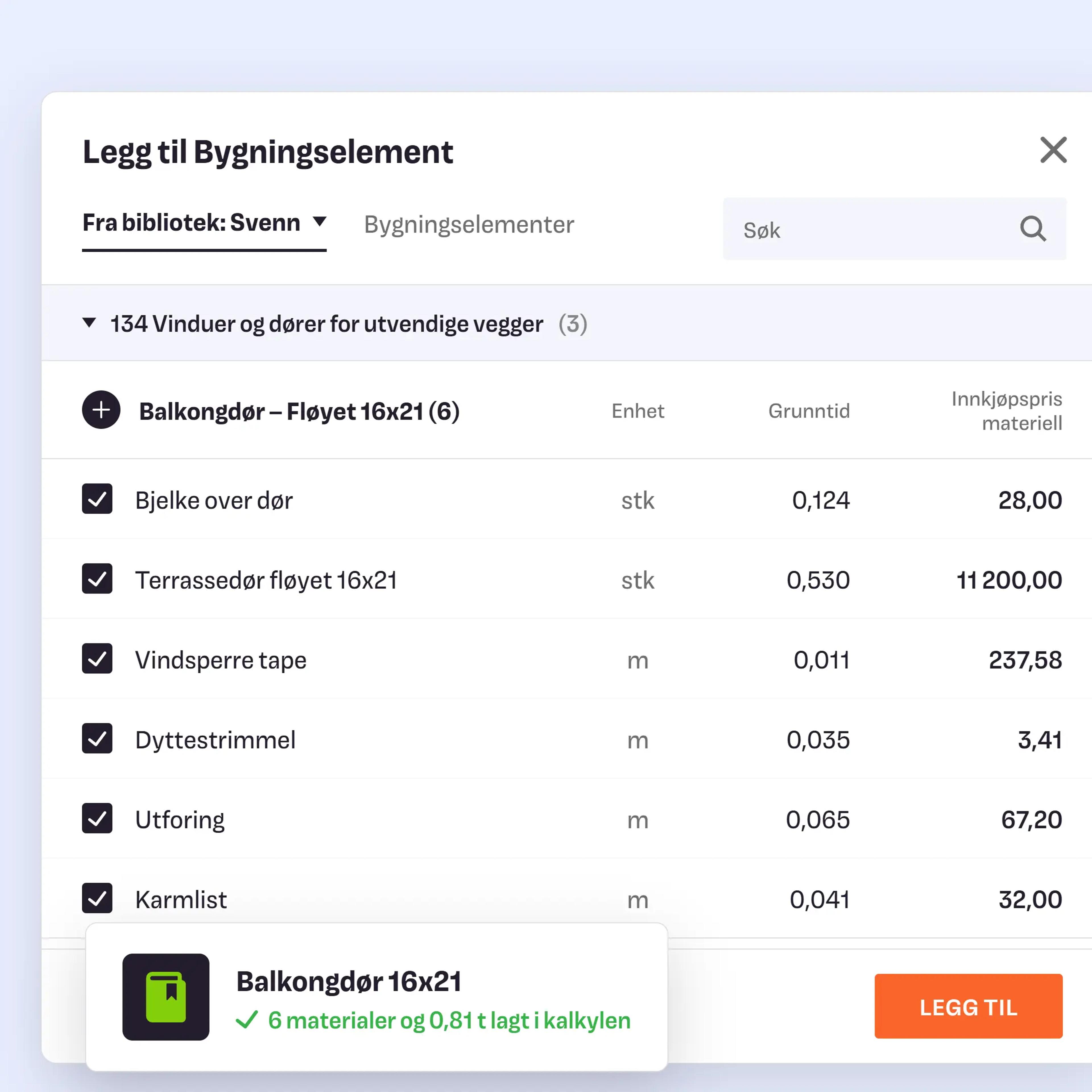Click the Enhet column header
The image size is (1092, 1092).
click(638, 411)
